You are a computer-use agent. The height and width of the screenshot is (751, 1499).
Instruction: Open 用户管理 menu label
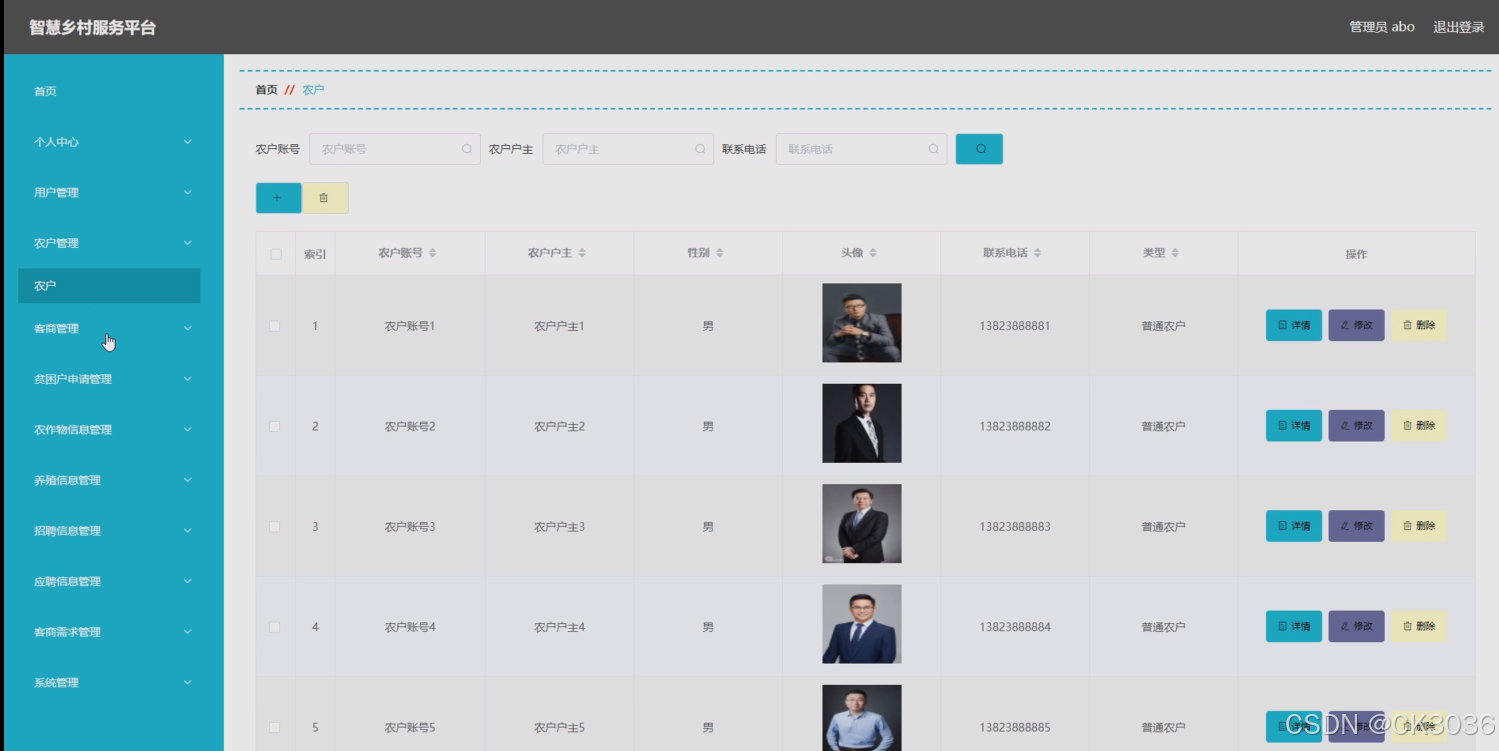pyautogui.click(x=56, y=192)
